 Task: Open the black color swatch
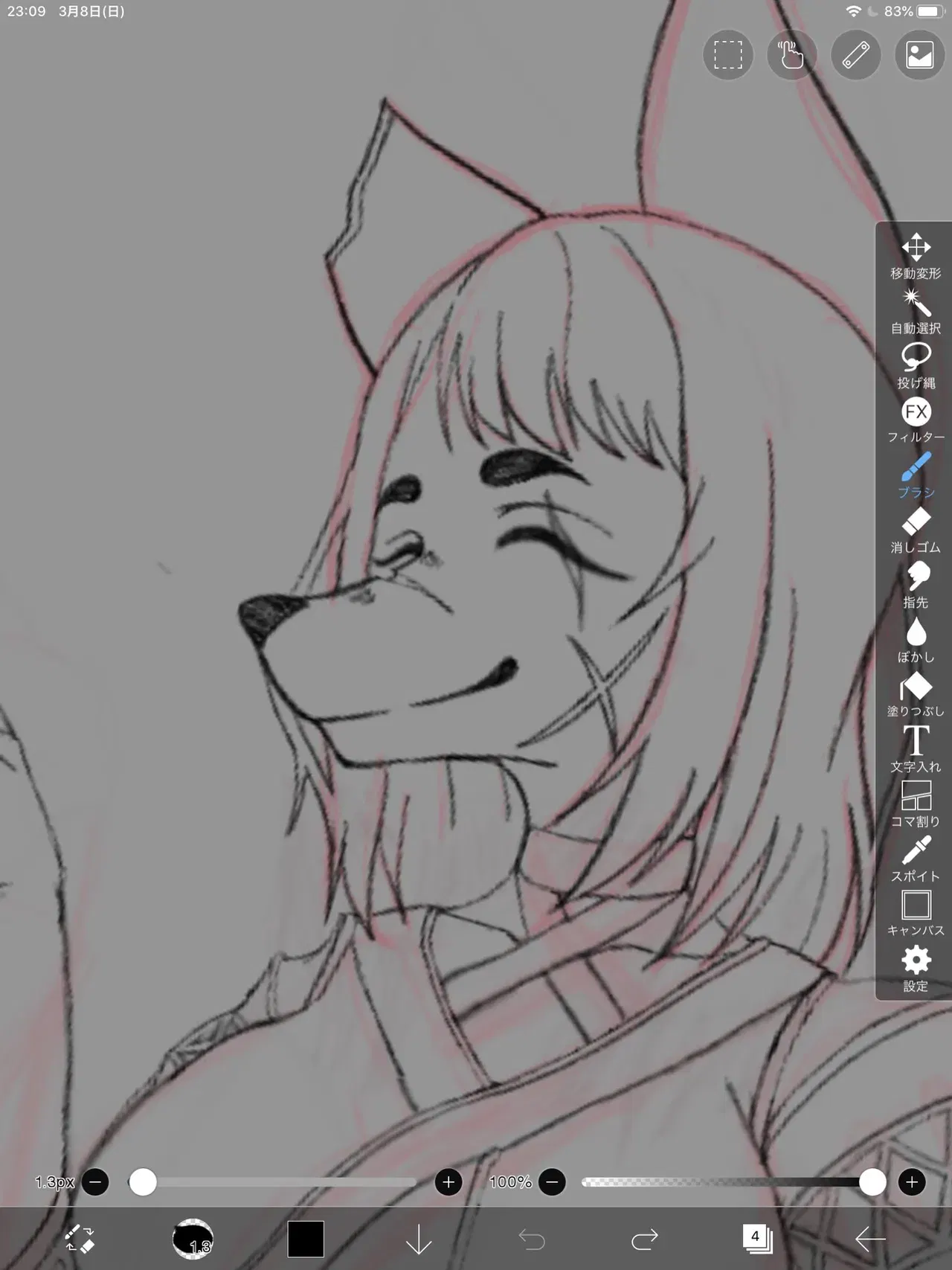[306, 1239]
